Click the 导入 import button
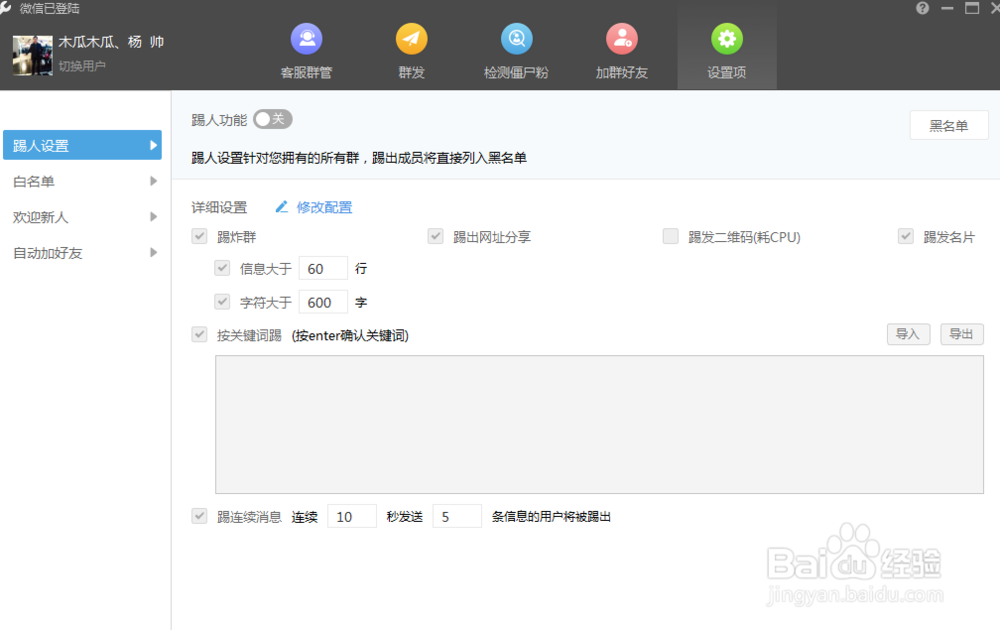1000x630 pixels. pos(908,334)
